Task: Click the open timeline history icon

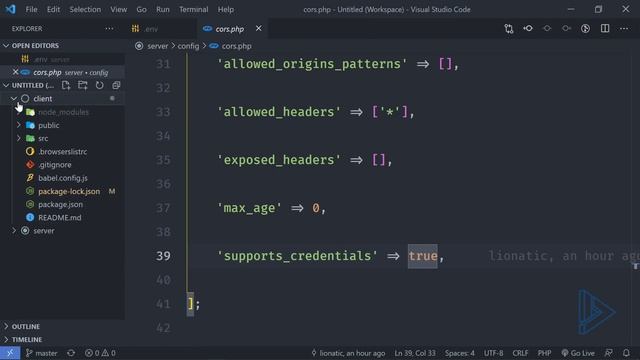Action: (585, 29)
